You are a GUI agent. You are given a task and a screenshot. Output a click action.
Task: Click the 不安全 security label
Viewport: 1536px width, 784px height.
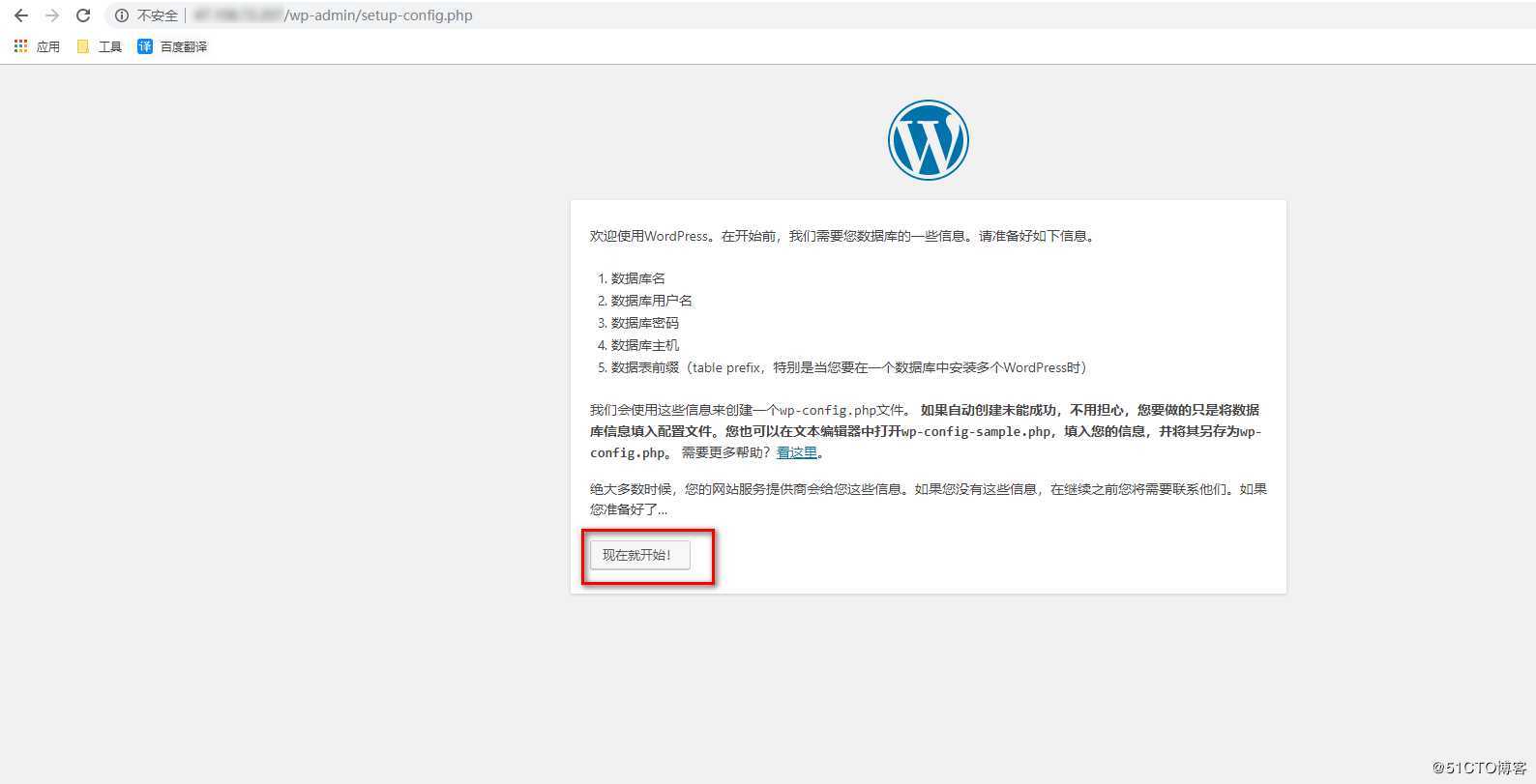pos(158,15)
